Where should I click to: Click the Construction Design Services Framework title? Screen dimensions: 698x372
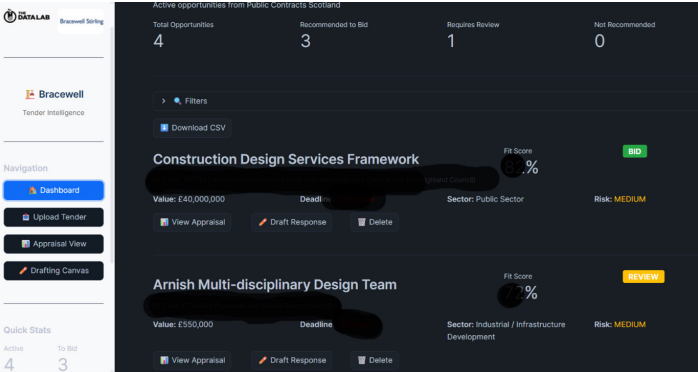(x=286, y=159)
